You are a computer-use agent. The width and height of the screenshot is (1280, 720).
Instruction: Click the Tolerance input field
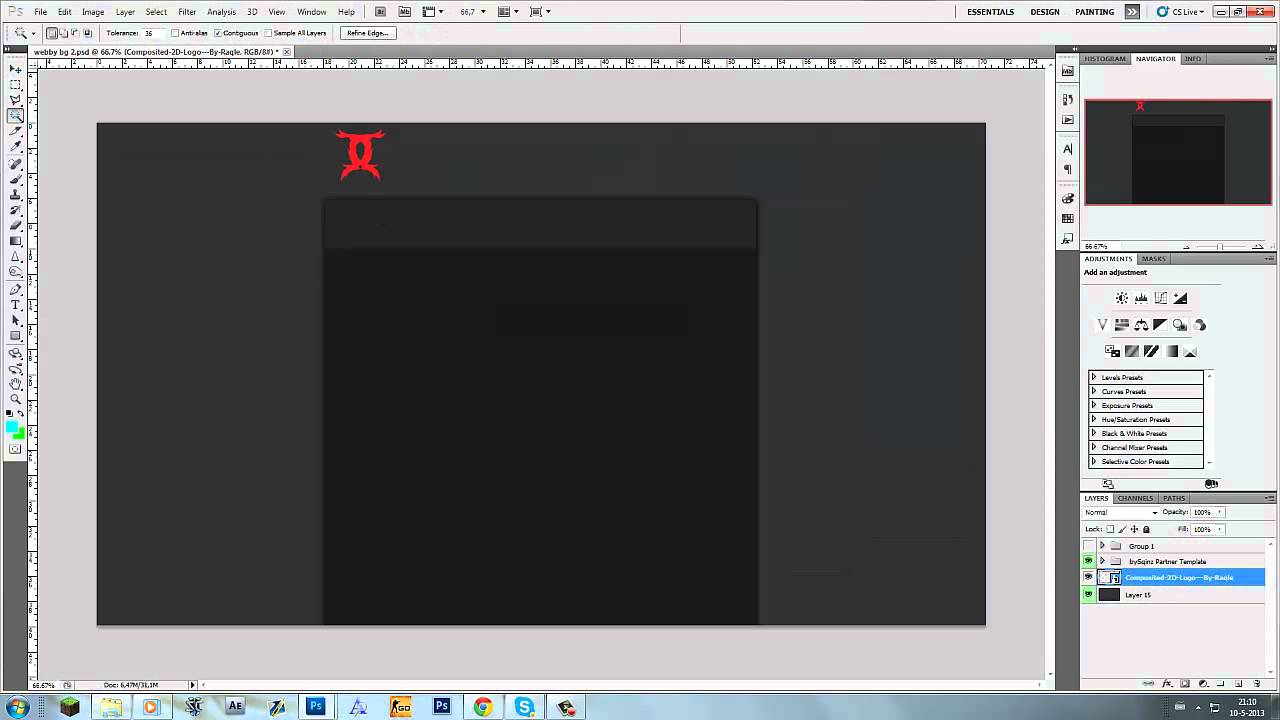point(154,33)
